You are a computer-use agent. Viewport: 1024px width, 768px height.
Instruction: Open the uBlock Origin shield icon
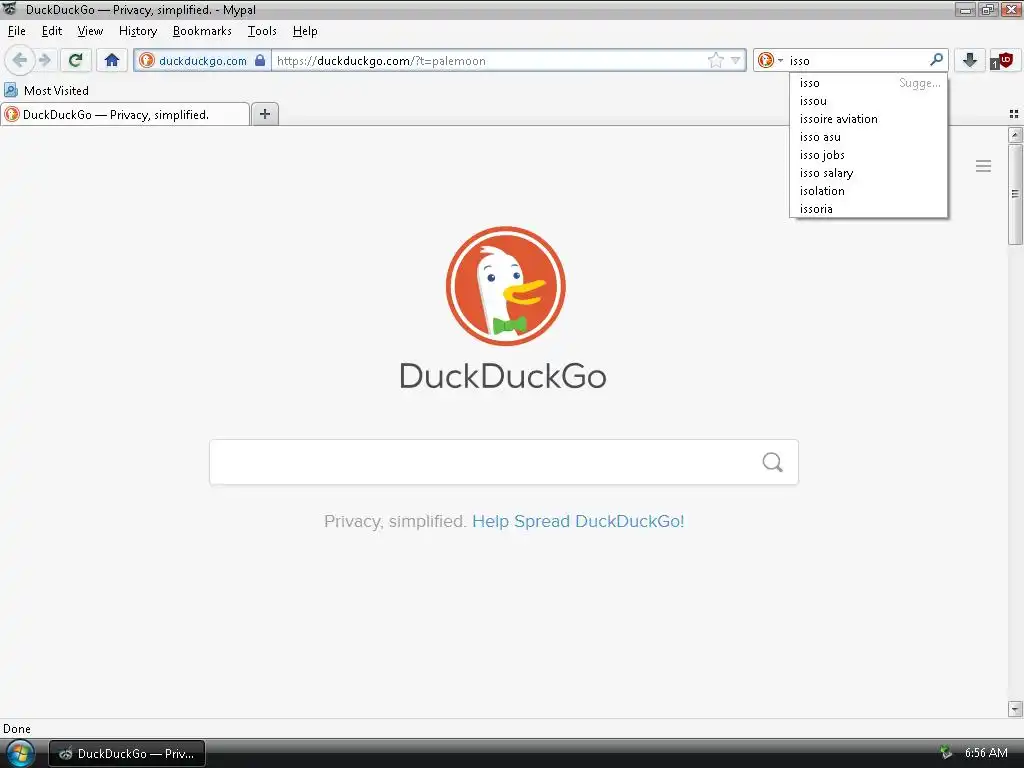point(1002,61)
